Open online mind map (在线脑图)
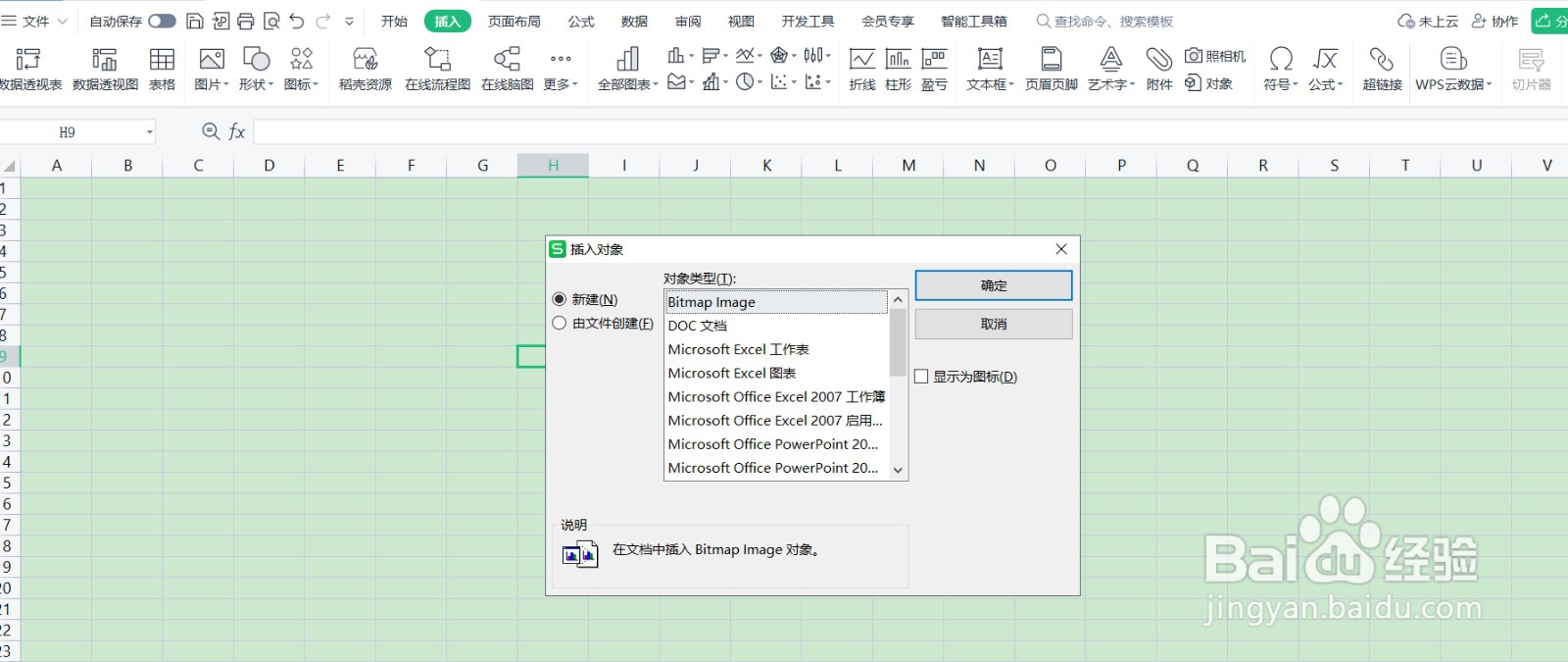 pos(507,70)
